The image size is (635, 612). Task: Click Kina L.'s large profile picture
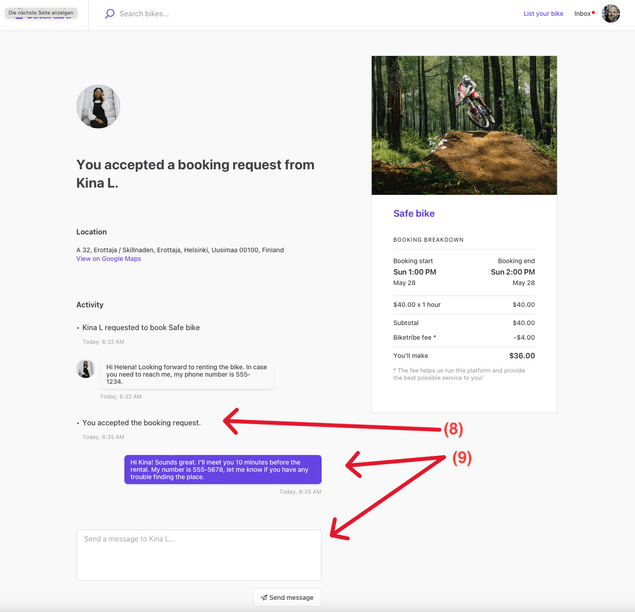(98, 107)
